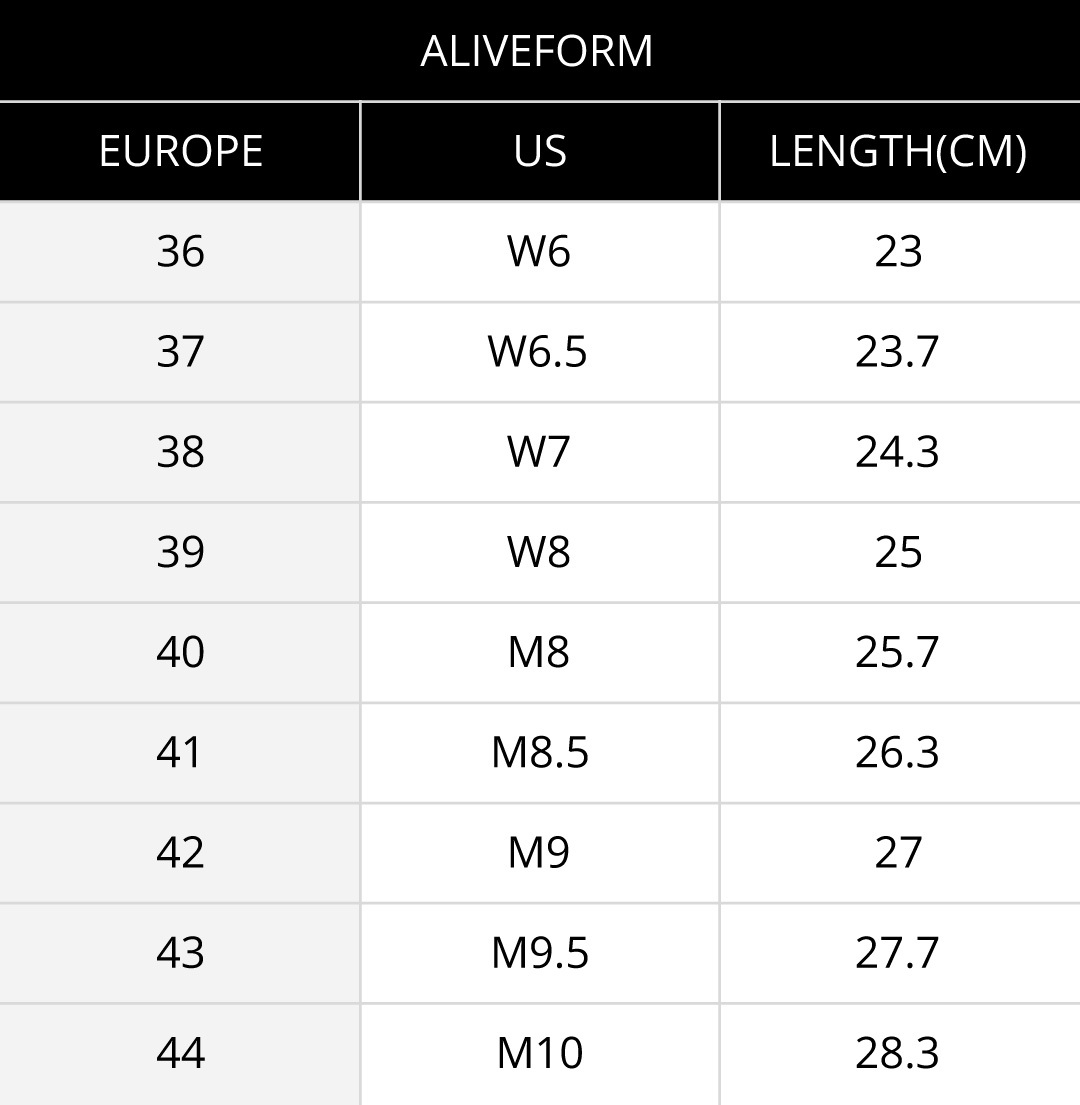Select Europe size 38 cell
Viewport: 1080px width, 1105px height.
point(180,452)
